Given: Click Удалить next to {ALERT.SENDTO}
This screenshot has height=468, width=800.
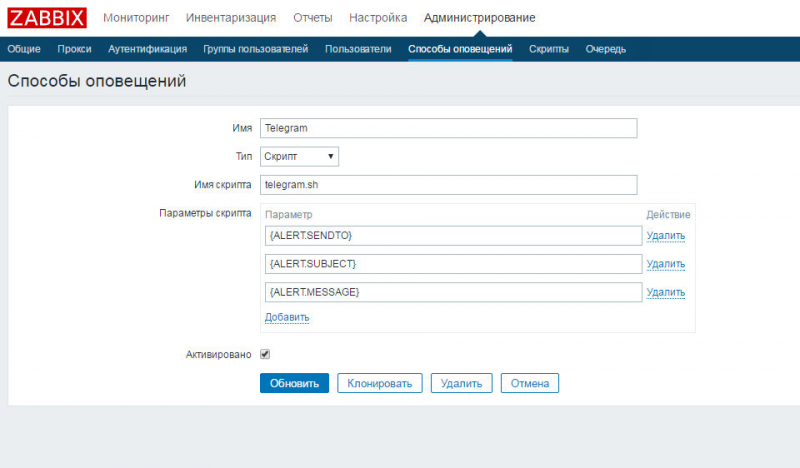Looking at the screenshot, I should click(665, 236).
